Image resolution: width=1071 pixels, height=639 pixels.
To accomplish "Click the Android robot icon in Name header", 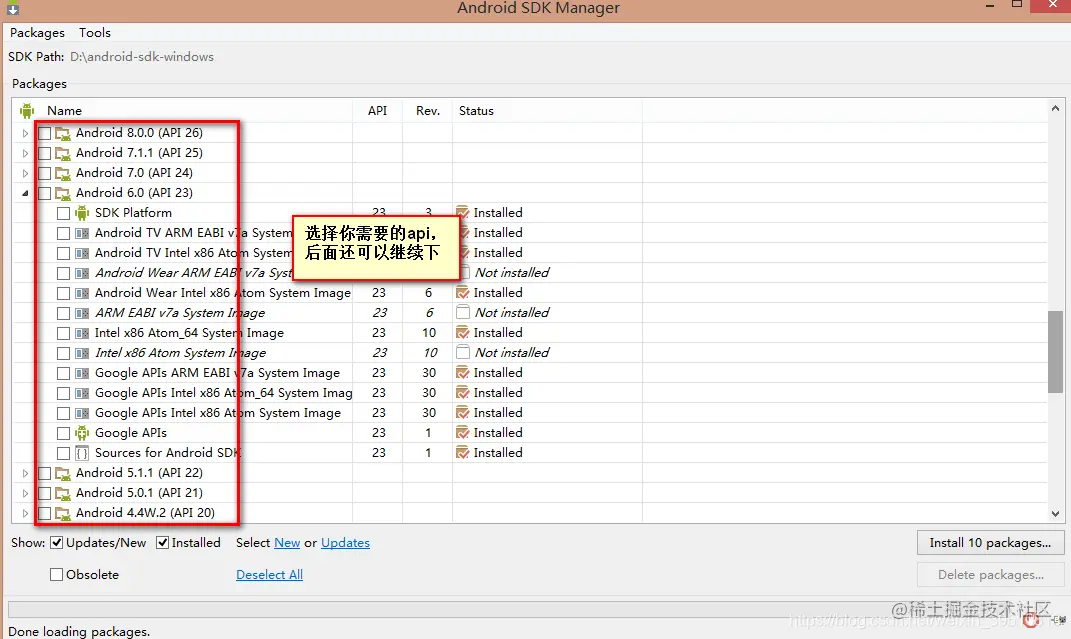I will (x=27, y=111).
